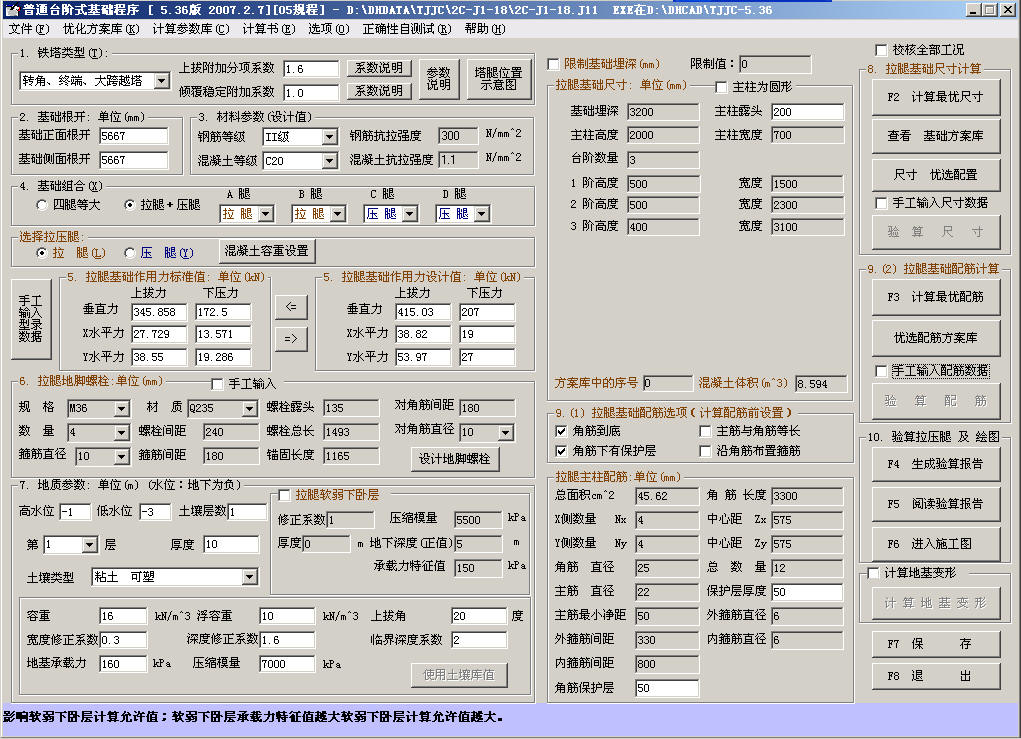
Task: Click the 基础埋深 3200 input field
Action: click(x=664, y=112)
